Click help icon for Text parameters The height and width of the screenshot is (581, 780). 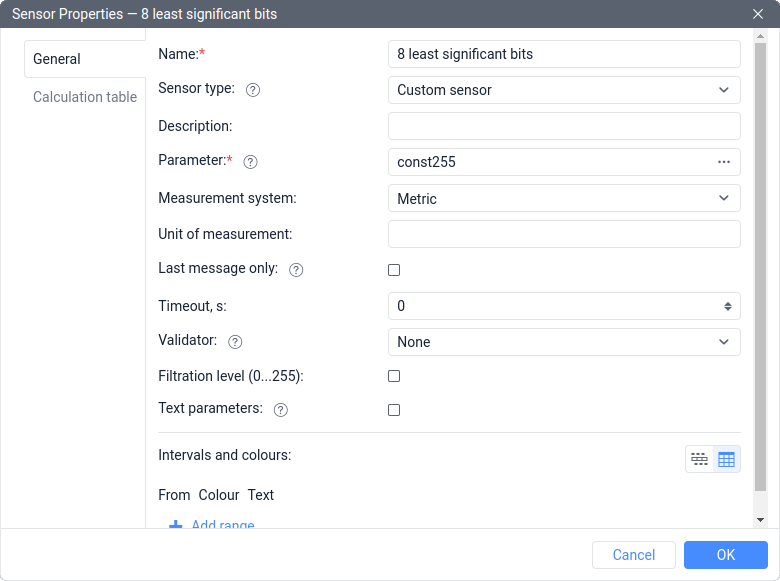click(x=281, y=410)
